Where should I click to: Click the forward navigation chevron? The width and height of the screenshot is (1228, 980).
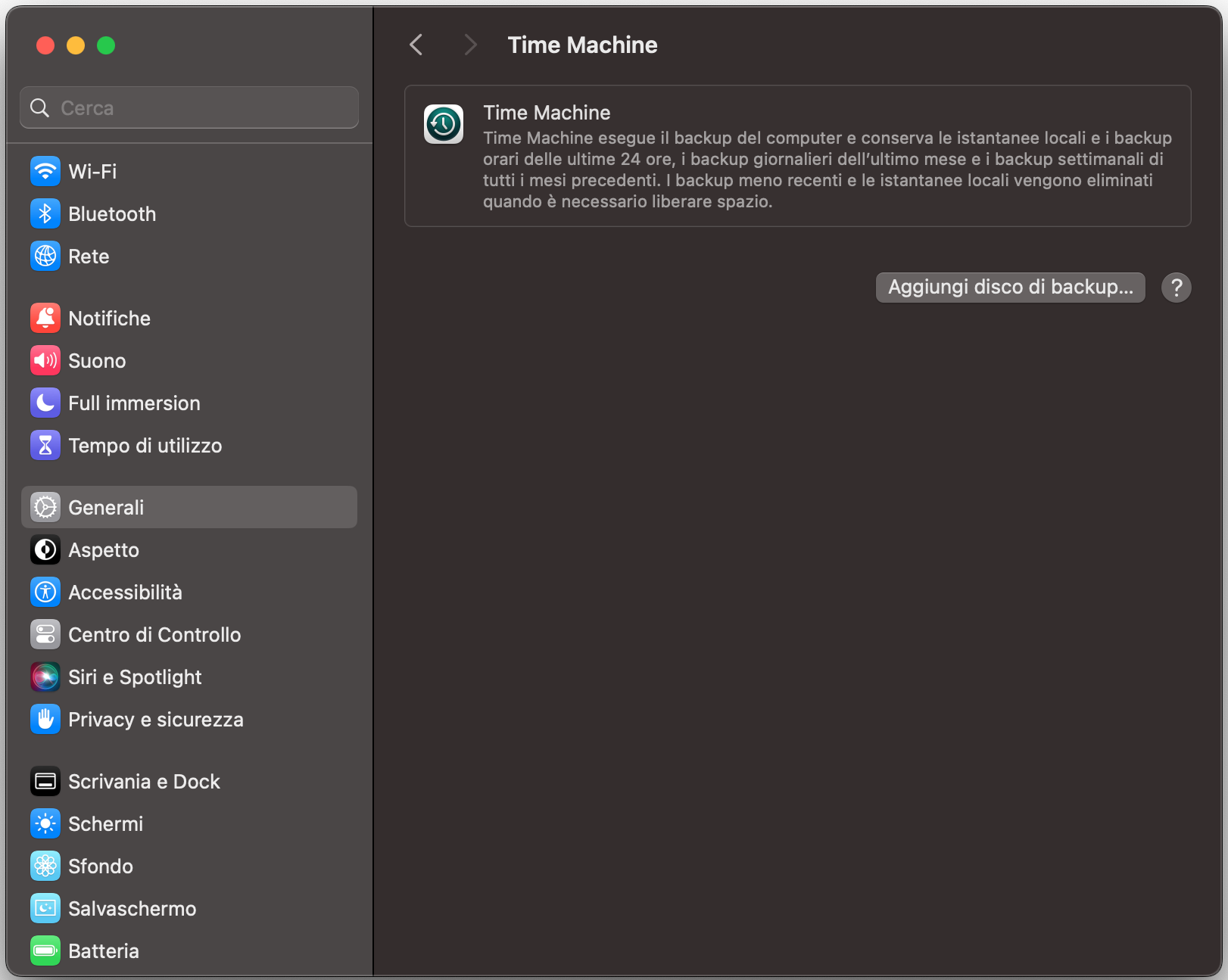[470, 45]
